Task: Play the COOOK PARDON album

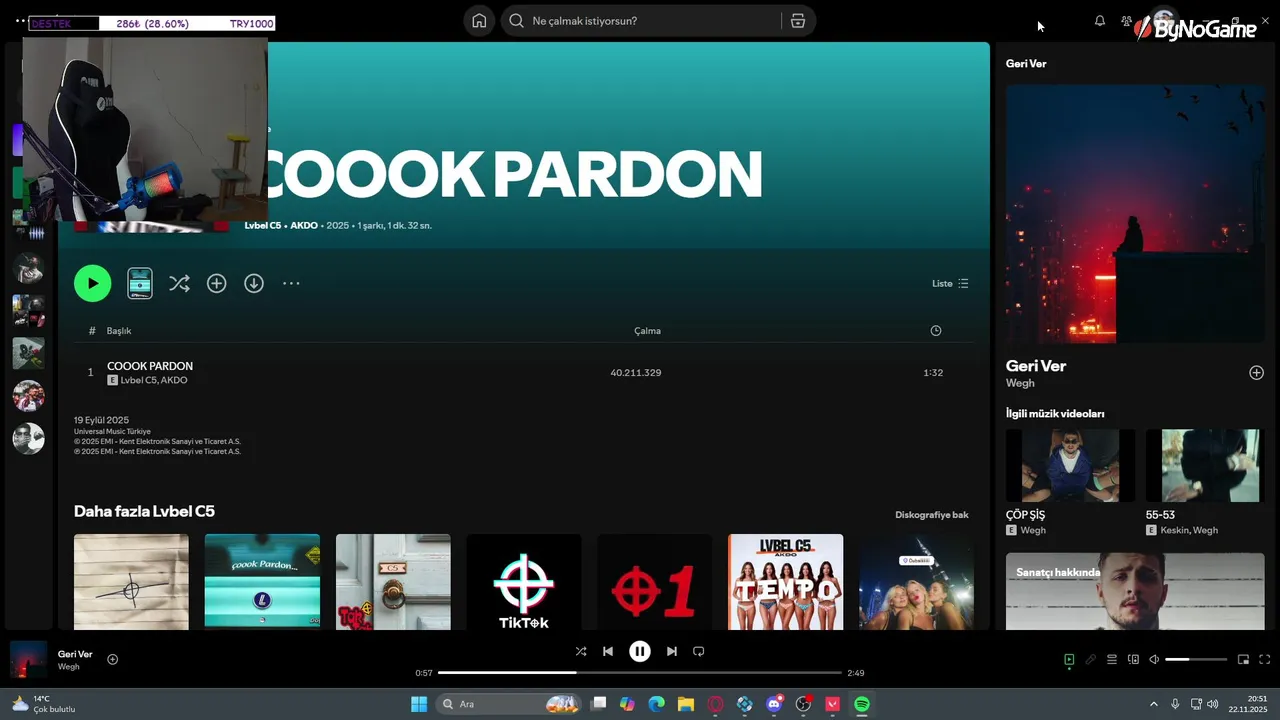Action: [92, 283]
